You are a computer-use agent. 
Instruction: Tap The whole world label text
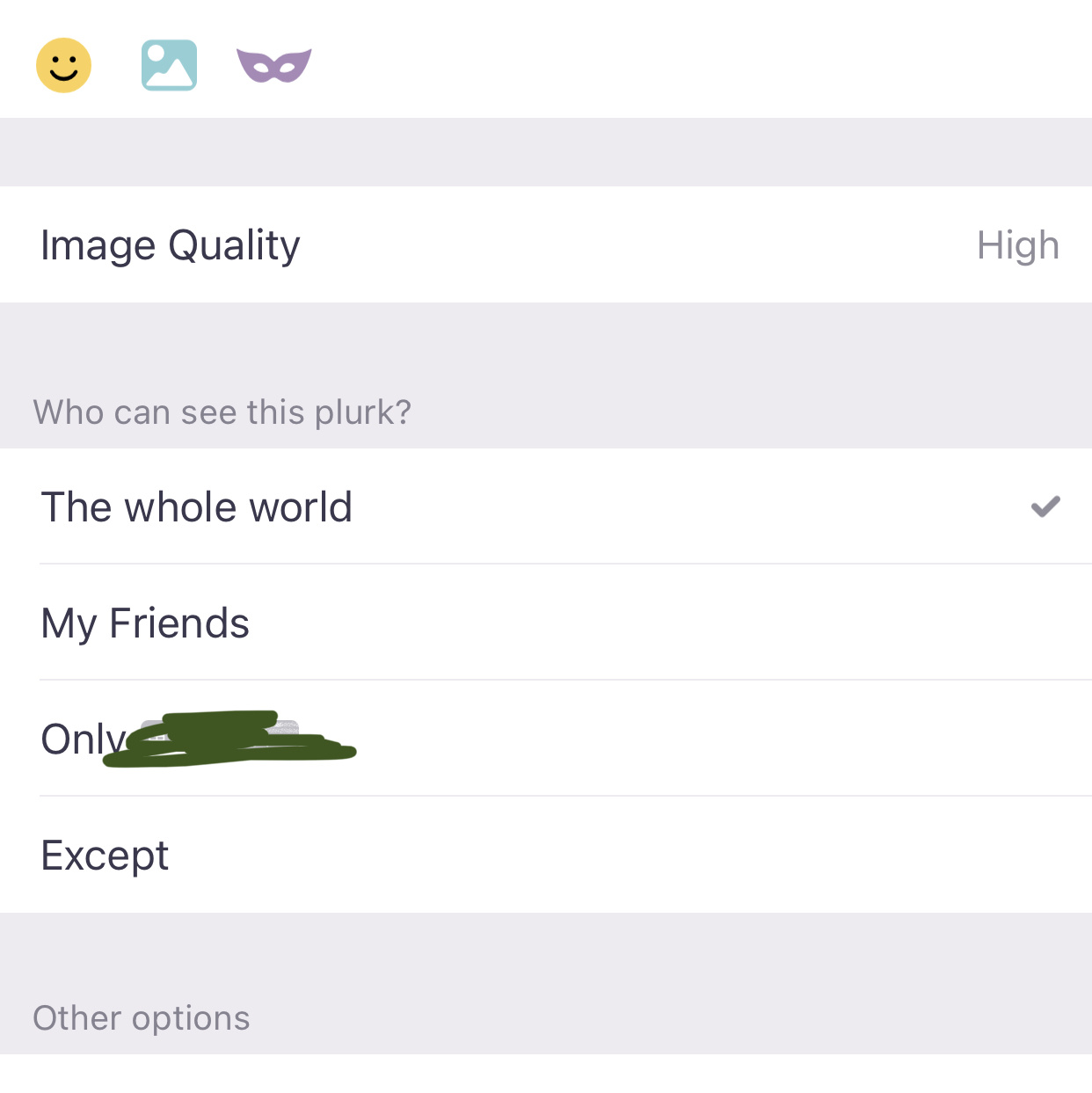[197, 507]
